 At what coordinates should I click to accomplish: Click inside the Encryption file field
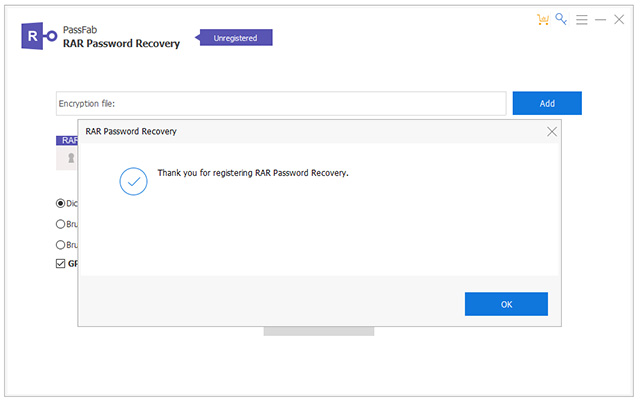[281, 103]
